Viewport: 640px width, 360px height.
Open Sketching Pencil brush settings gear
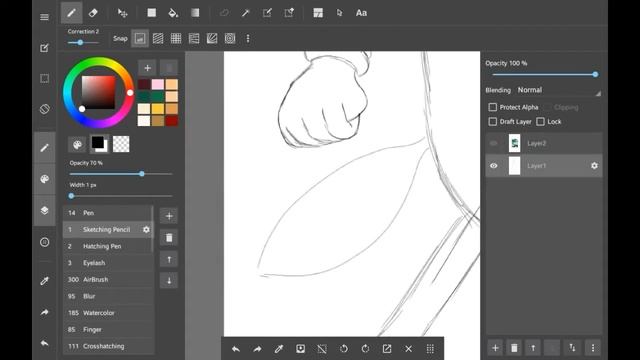pyautogui.click(x=146, y=230)
